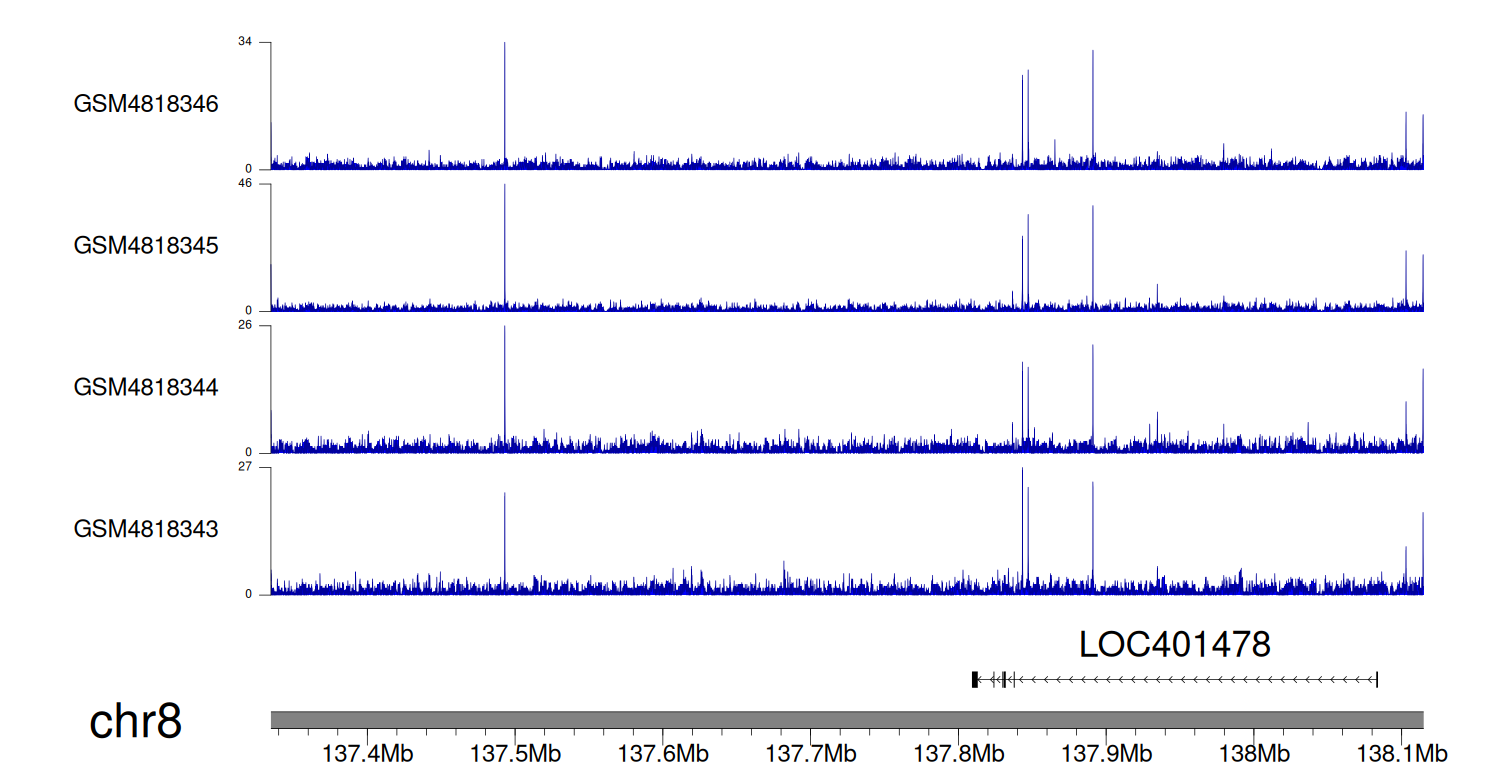The height and width of the screenshot is (780, 1500).
Task: Click the 137.8Mb axis label
Action: coord(958,752)
